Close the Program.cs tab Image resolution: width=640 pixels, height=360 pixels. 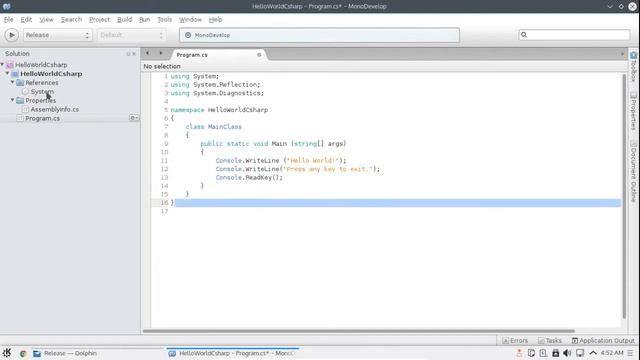[x=259, y=55]
